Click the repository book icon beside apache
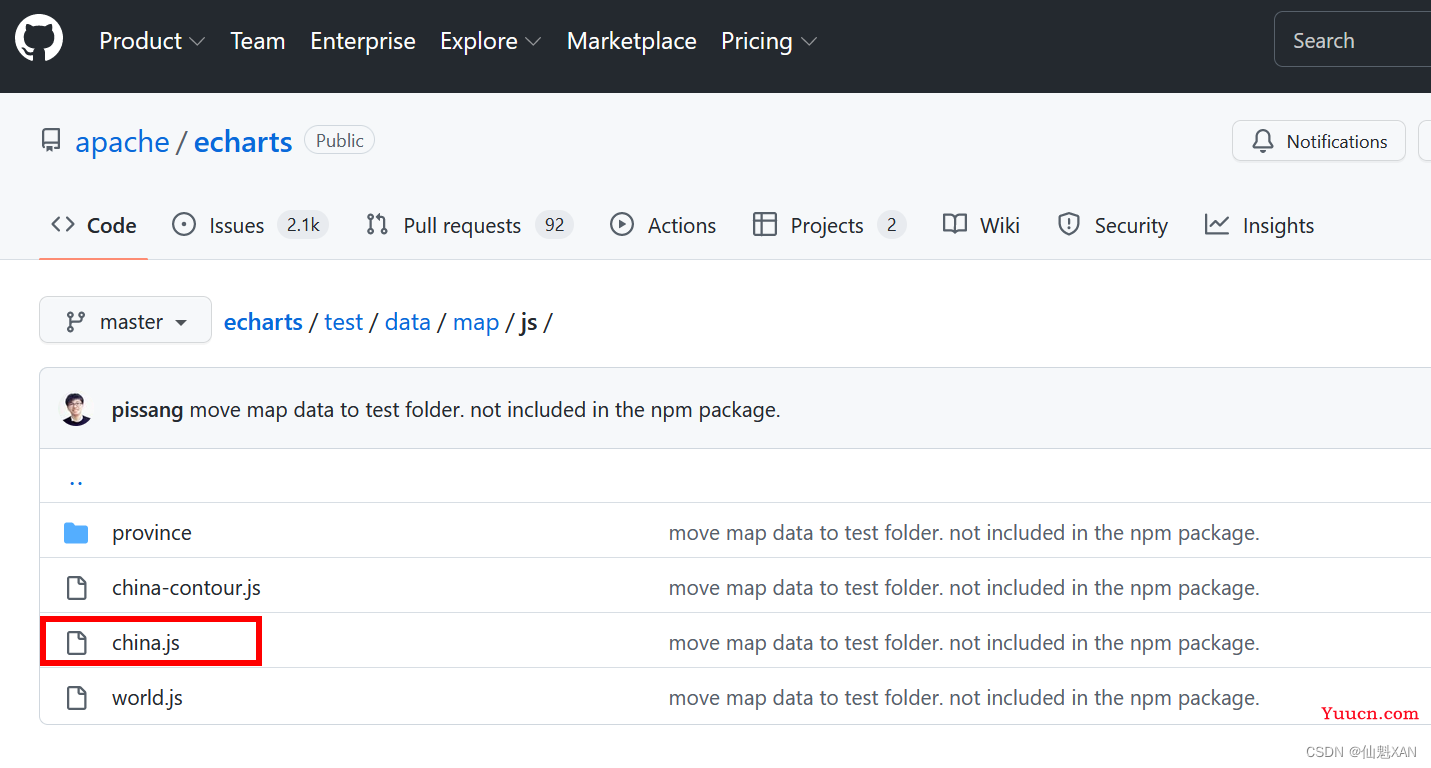 tap(51, 141)
